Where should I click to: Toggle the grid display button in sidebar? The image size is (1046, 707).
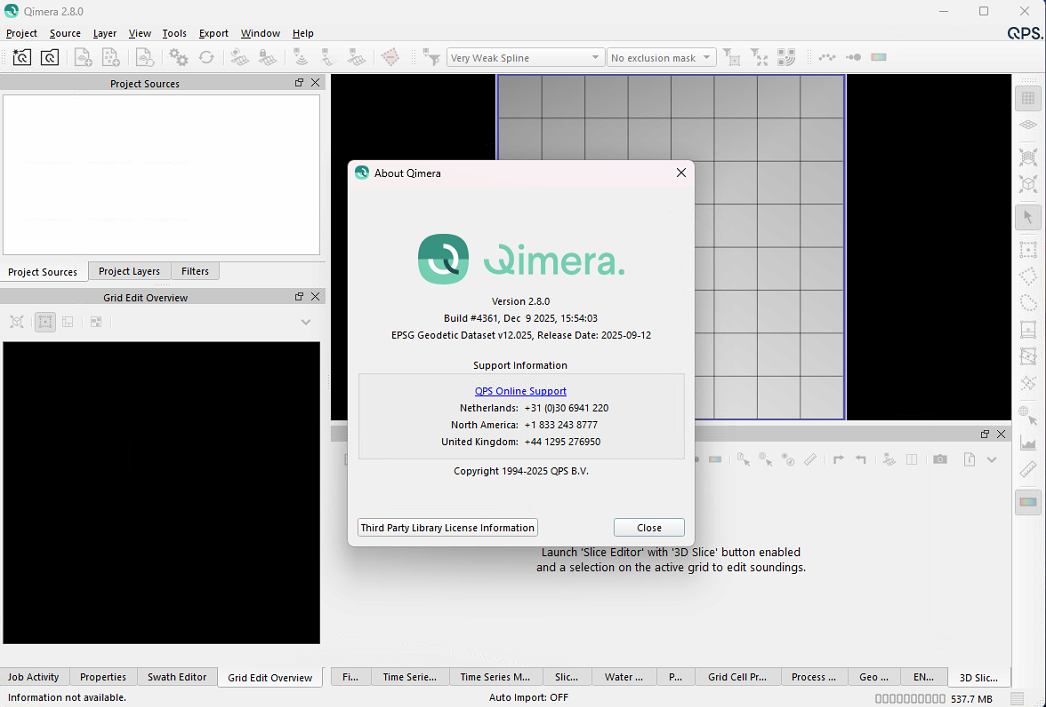[x=1027, y=98]
